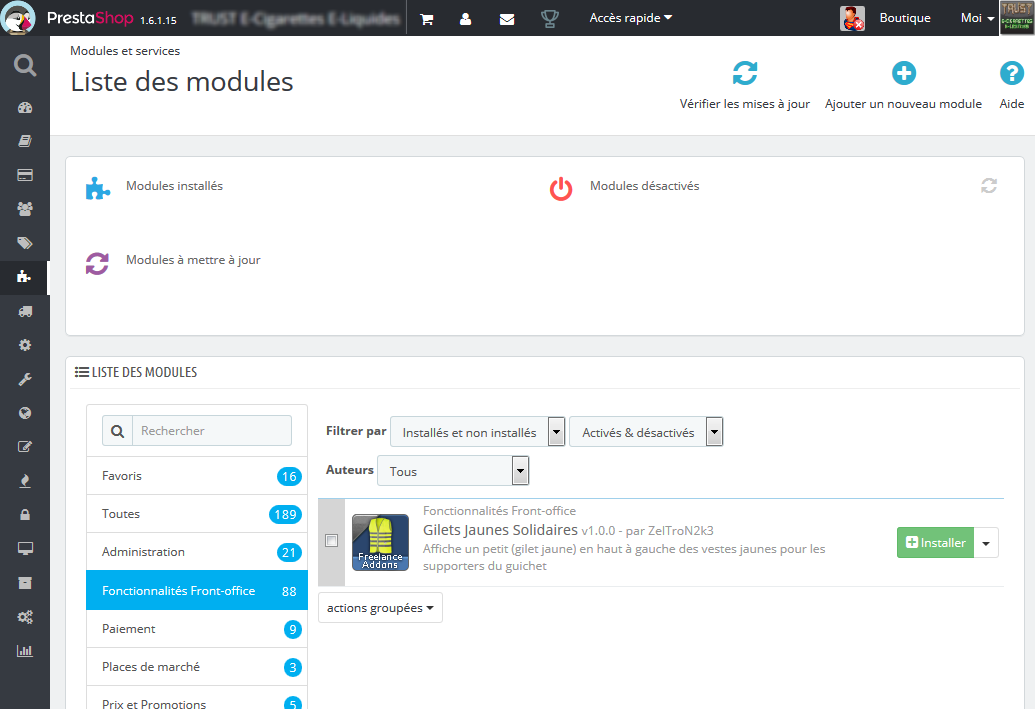
Task: Select the Modules puzzle icon in sidebar
Action: tap(24, 277)
